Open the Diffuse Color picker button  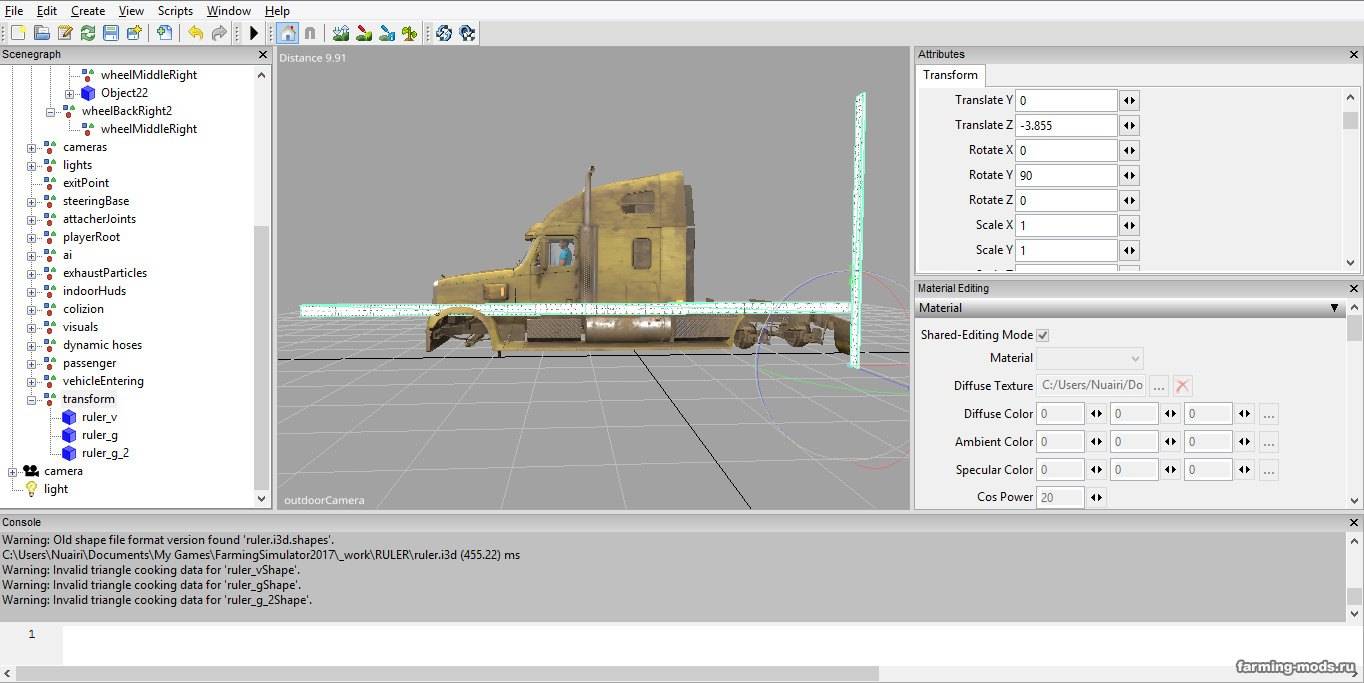pos(1269,414)
